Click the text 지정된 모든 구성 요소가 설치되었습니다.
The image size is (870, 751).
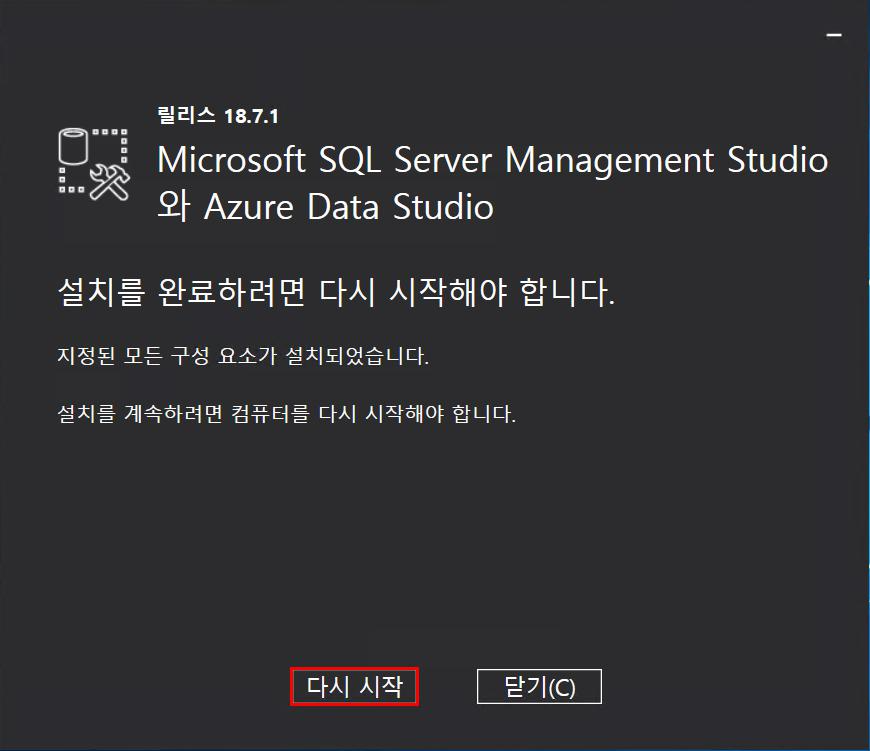coord(243,356)
